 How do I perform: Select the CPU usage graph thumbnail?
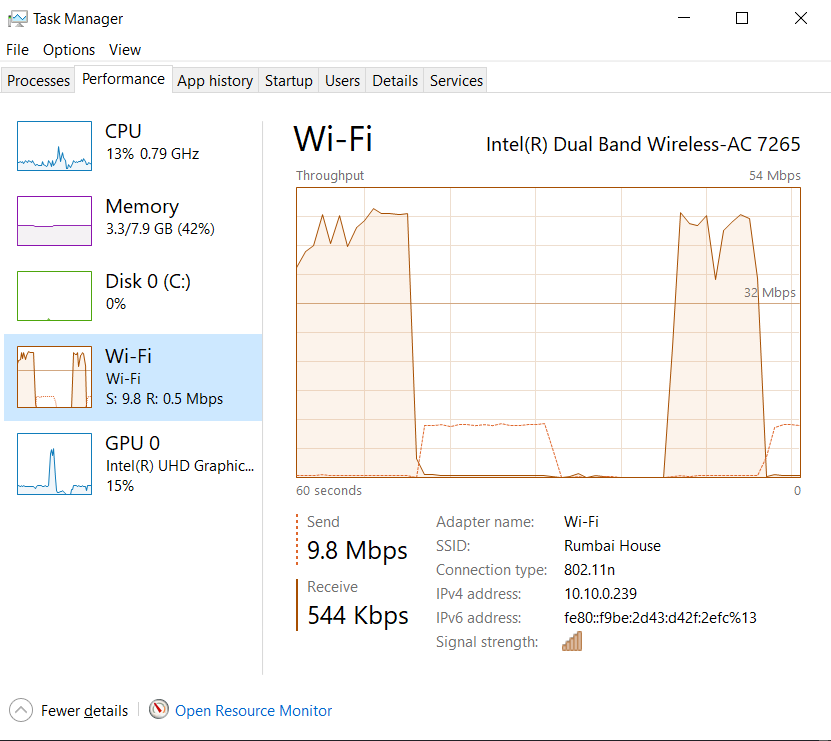[x=54, y=146]
